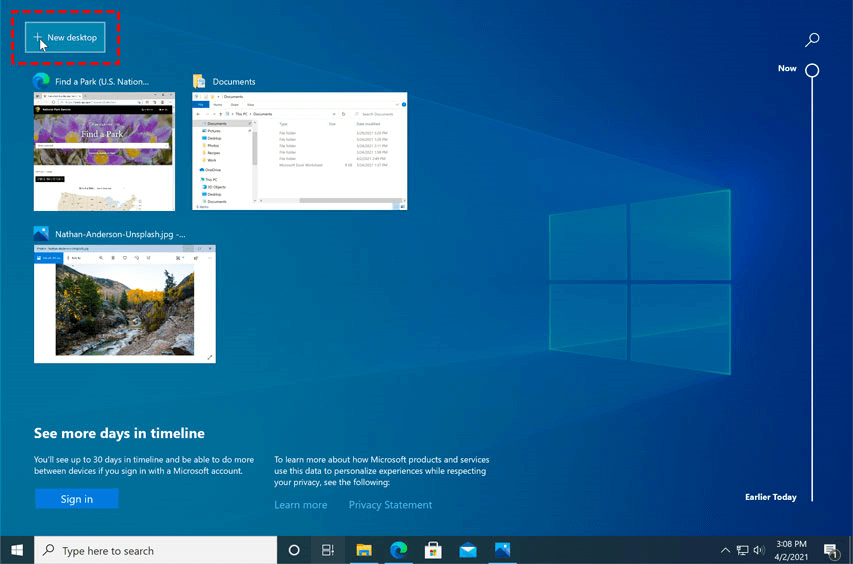This screenshot has width=853, height=564.
Task: Click the Windows Start button
Action: pos(17,550)
